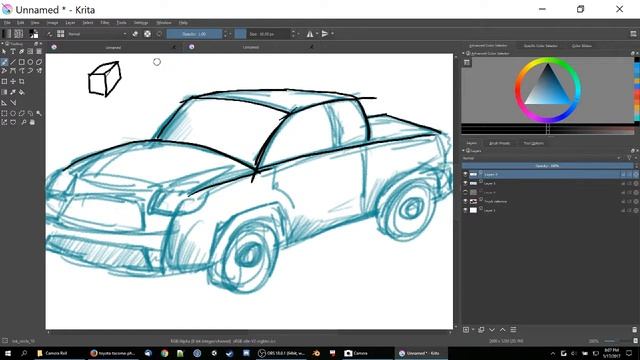Select the Rectangle shape tool
This screenshot has height=360, width=640.
click(22, 62)
